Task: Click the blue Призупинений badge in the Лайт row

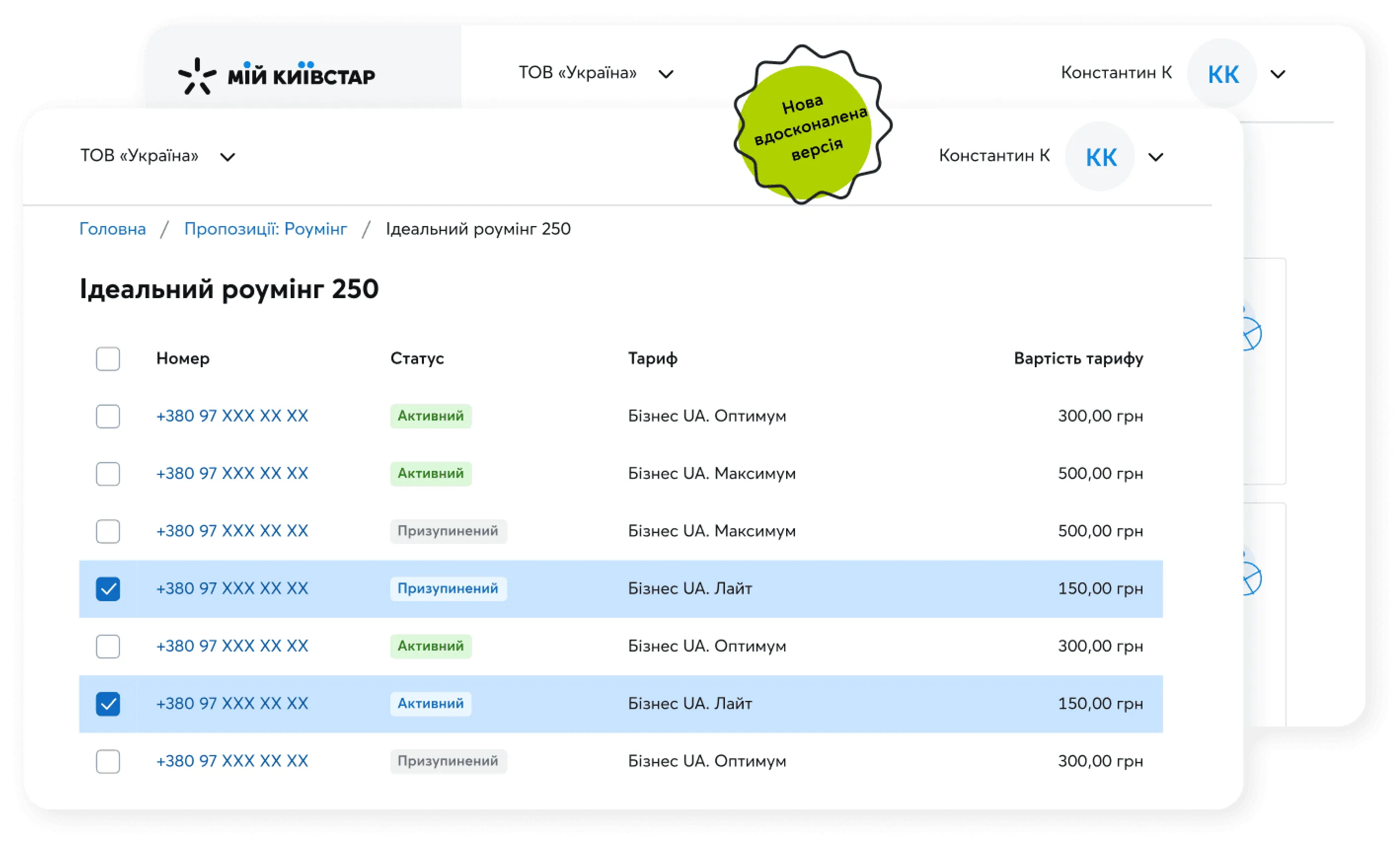Action: click(448, 588)
